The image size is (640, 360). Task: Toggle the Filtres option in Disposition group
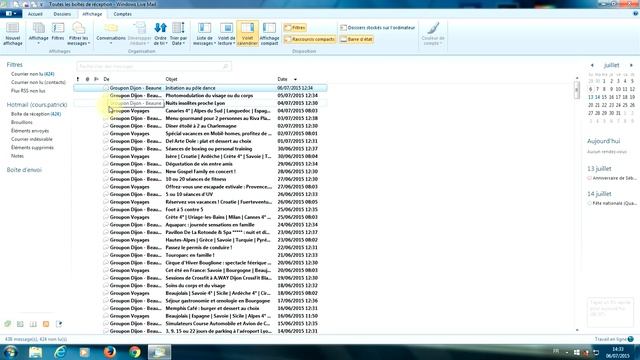pos(295,28)
